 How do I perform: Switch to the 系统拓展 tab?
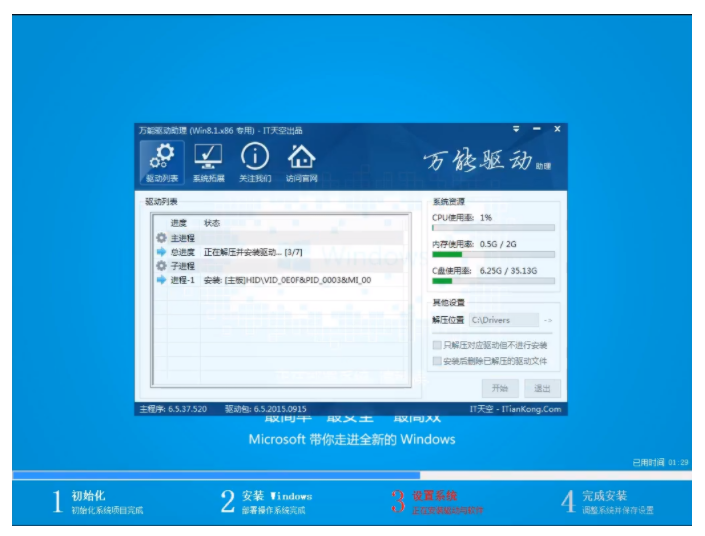pos(208,163)
